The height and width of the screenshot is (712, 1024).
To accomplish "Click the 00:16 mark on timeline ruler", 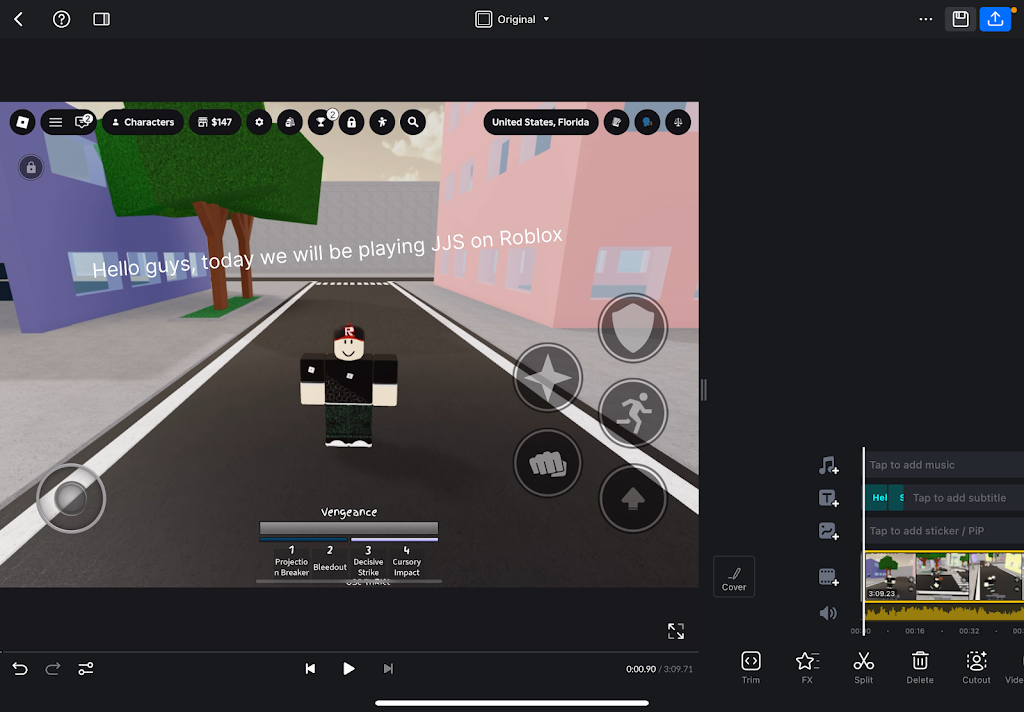I will pos(914,631).
